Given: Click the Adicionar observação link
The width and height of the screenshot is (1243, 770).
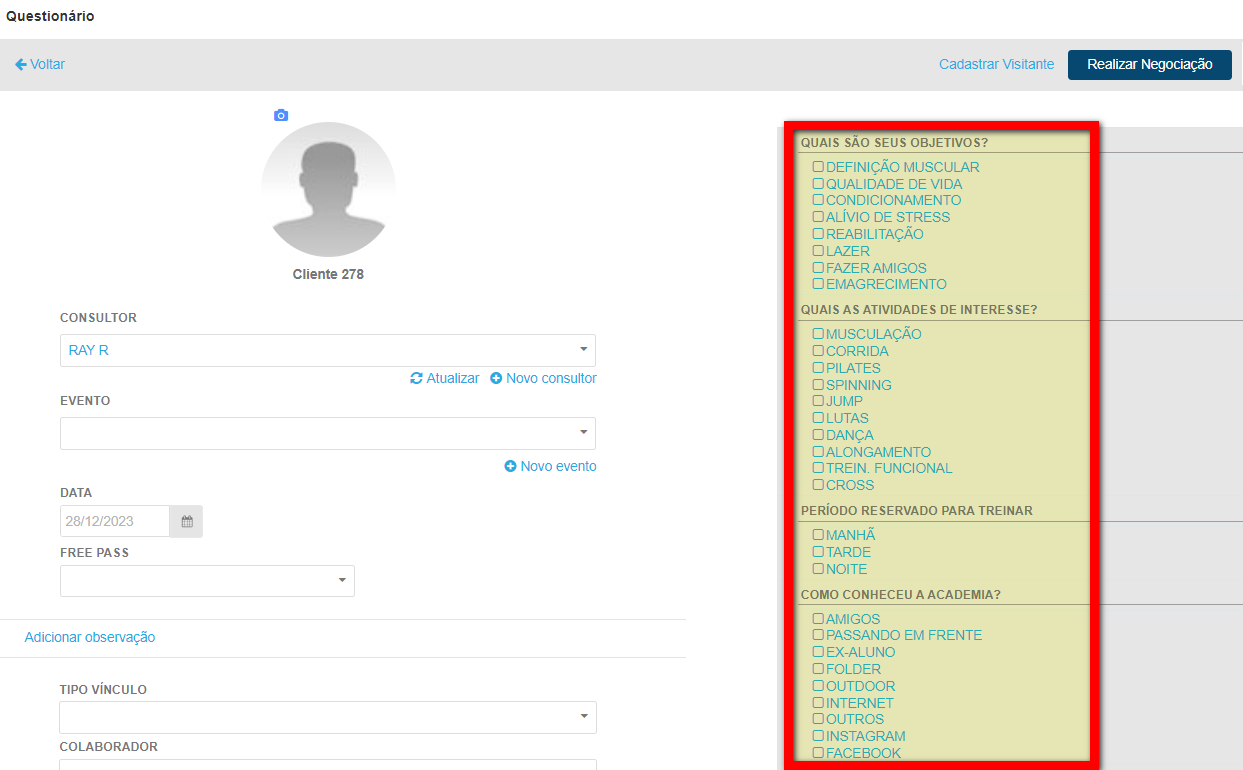Looking at the screenshot, I should coord(90,637).
